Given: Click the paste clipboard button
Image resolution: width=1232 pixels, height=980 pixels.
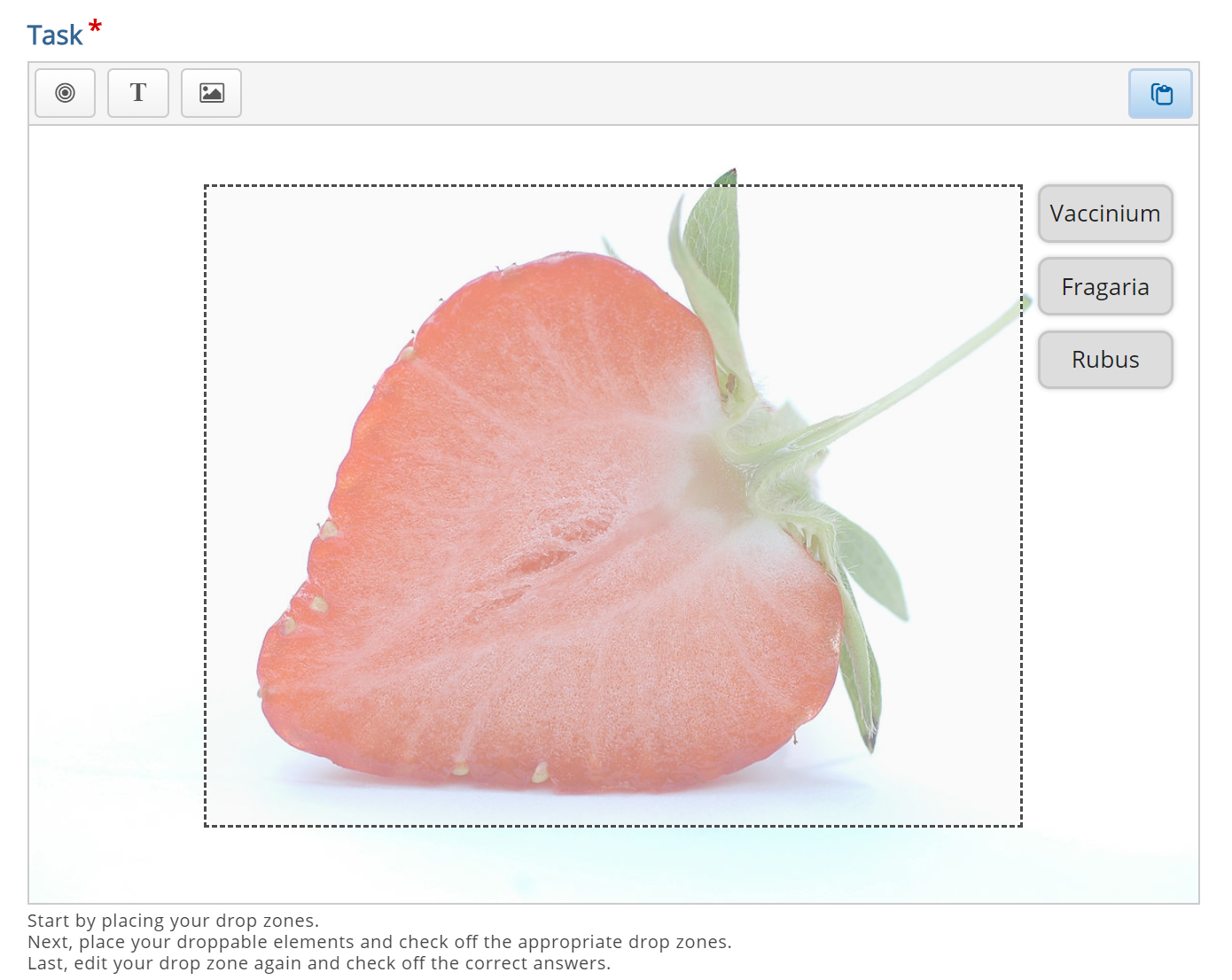Looking at the screenshot, I should pyautogui.click(x=1160, y=94).
